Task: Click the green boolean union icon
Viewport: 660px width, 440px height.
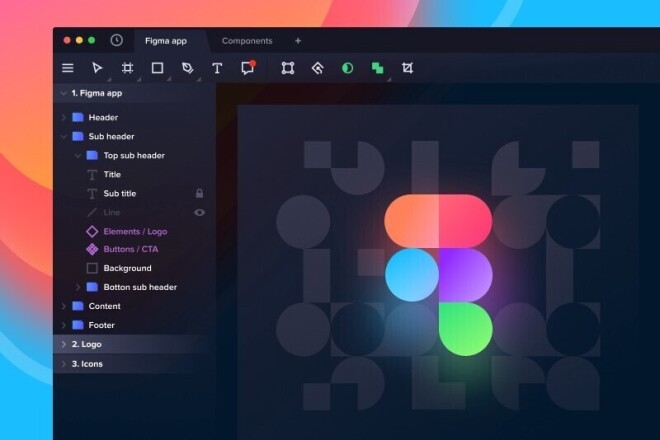Action: [378, 68]
